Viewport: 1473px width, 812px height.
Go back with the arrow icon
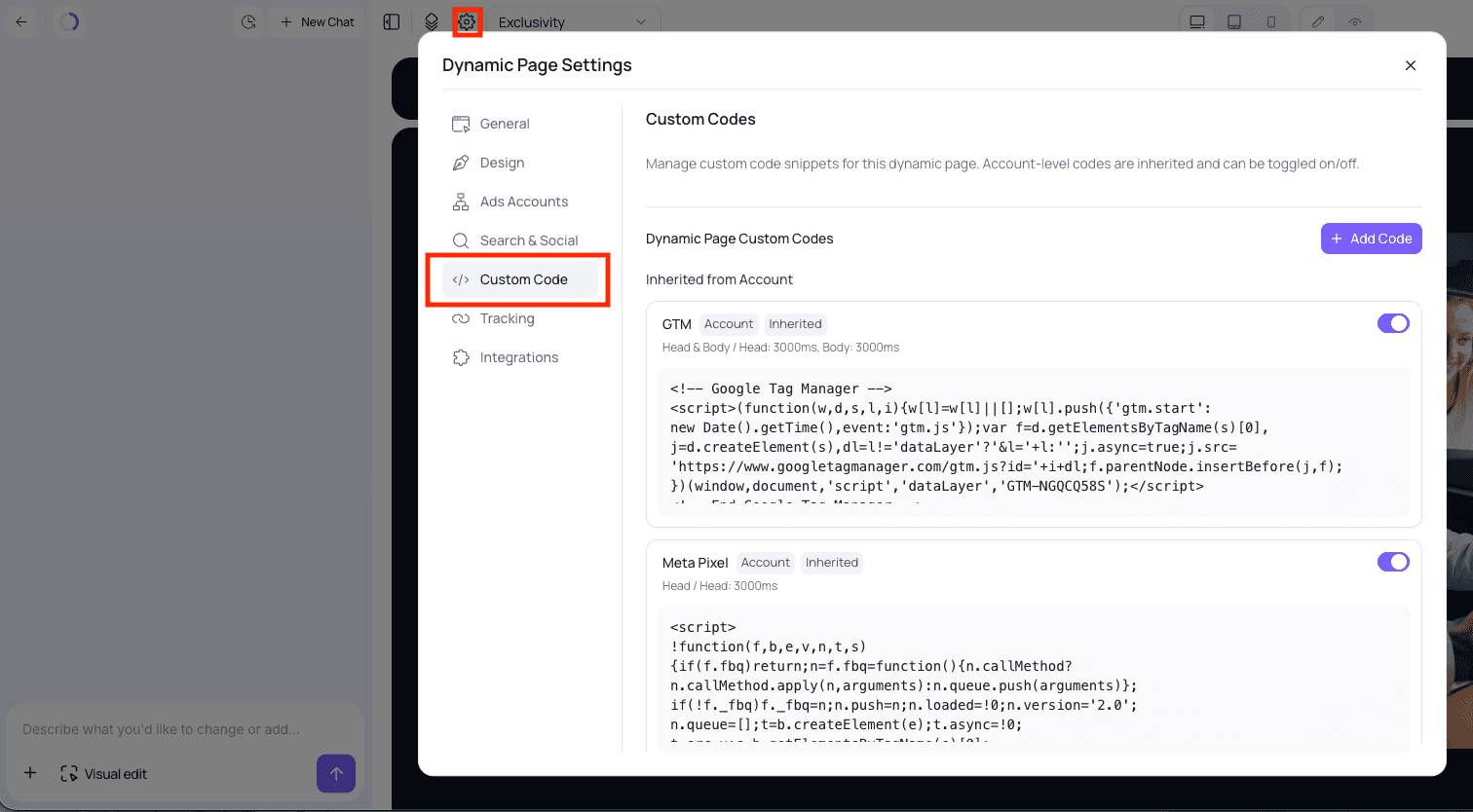pos(21,21)
